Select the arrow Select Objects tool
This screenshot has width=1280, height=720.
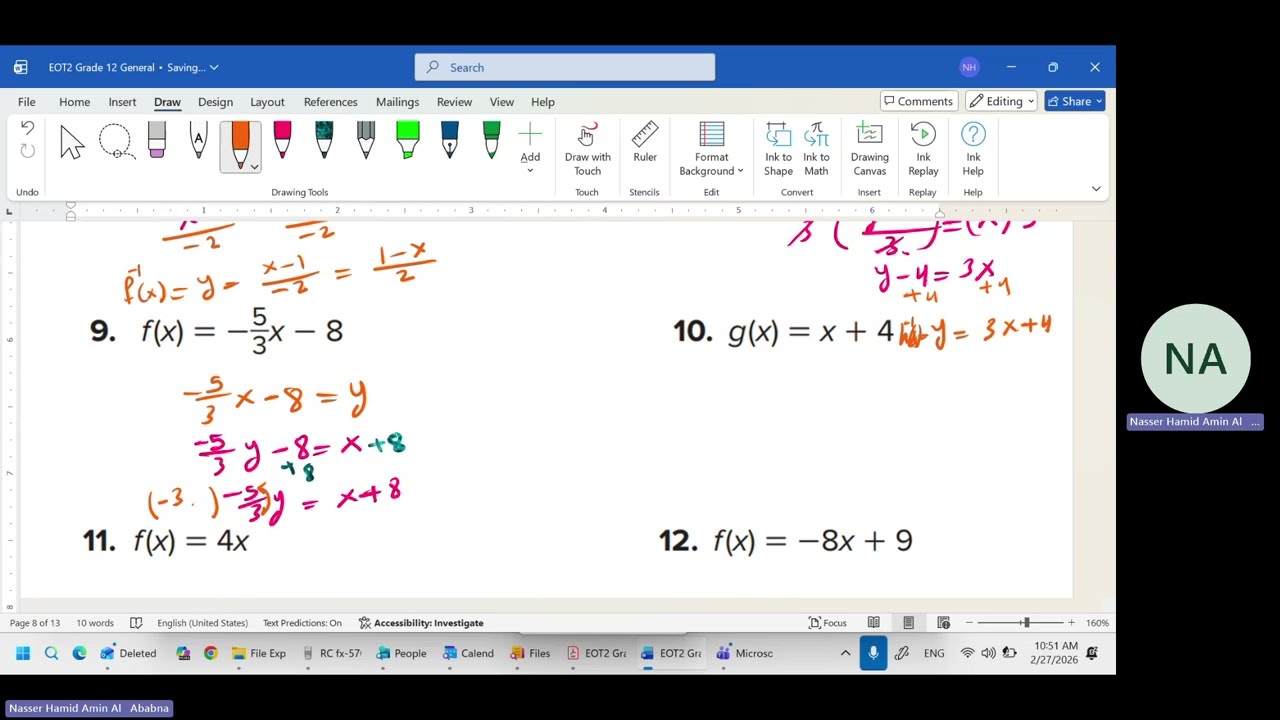click(72, 142)
